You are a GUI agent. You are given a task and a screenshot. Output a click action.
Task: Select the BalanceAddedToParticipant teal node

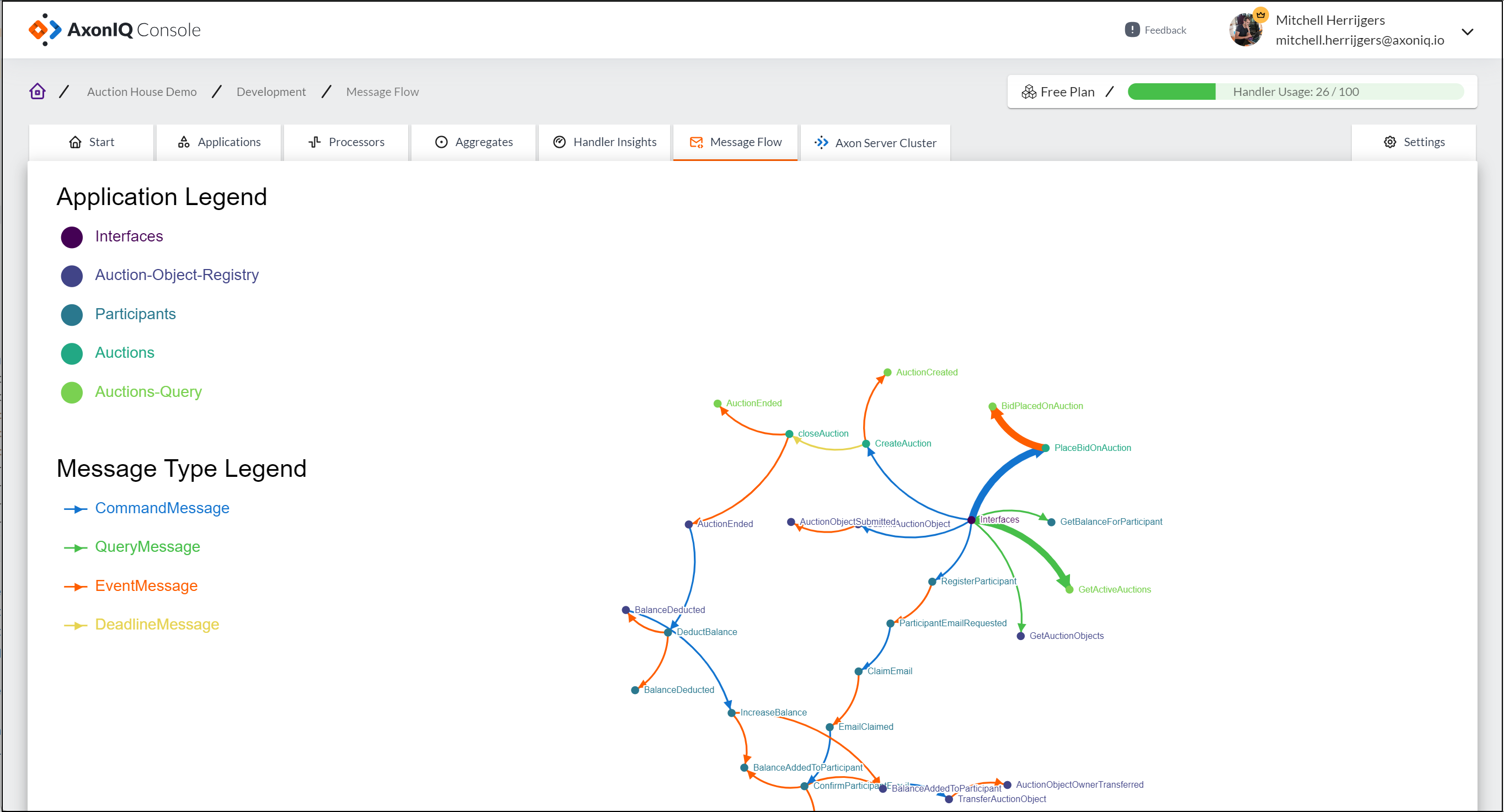click(x=743, y=767)
